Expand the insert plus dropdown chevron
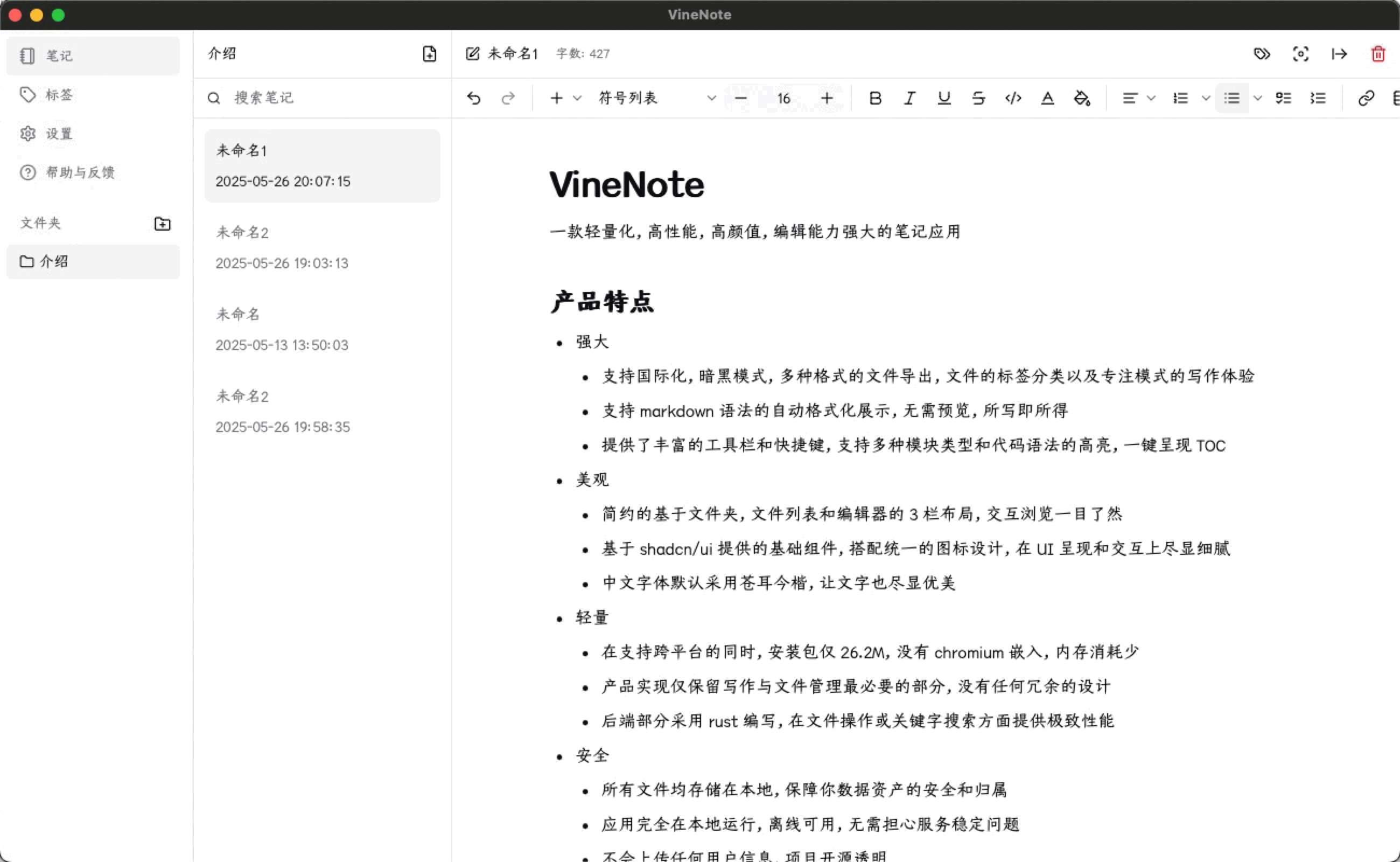The image size is (1400, 862). tap(577, 98)
